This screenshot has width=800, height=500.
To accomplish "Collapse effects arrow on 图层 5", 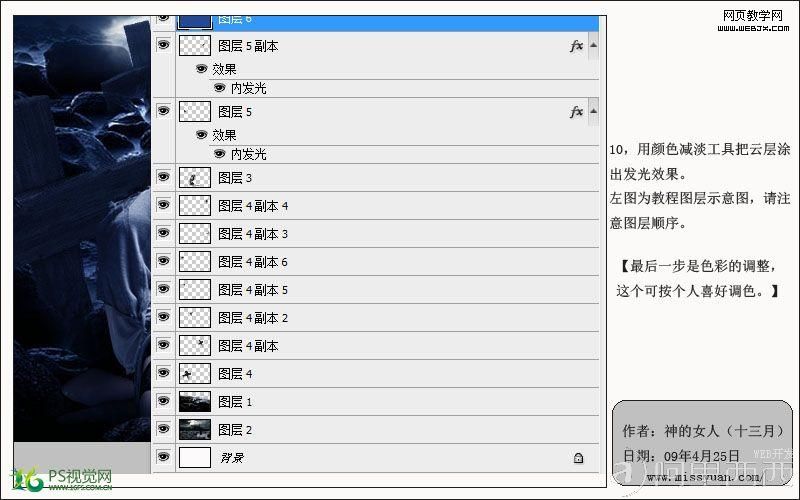I will (x=593, y=111).
